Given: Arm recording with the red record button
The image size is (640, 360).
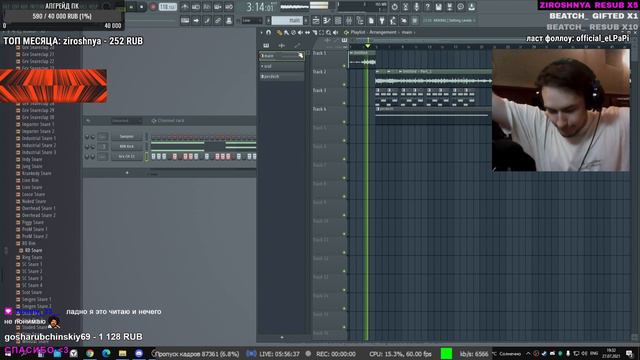Looking at the screenshot, I should [x=153, y=7].
